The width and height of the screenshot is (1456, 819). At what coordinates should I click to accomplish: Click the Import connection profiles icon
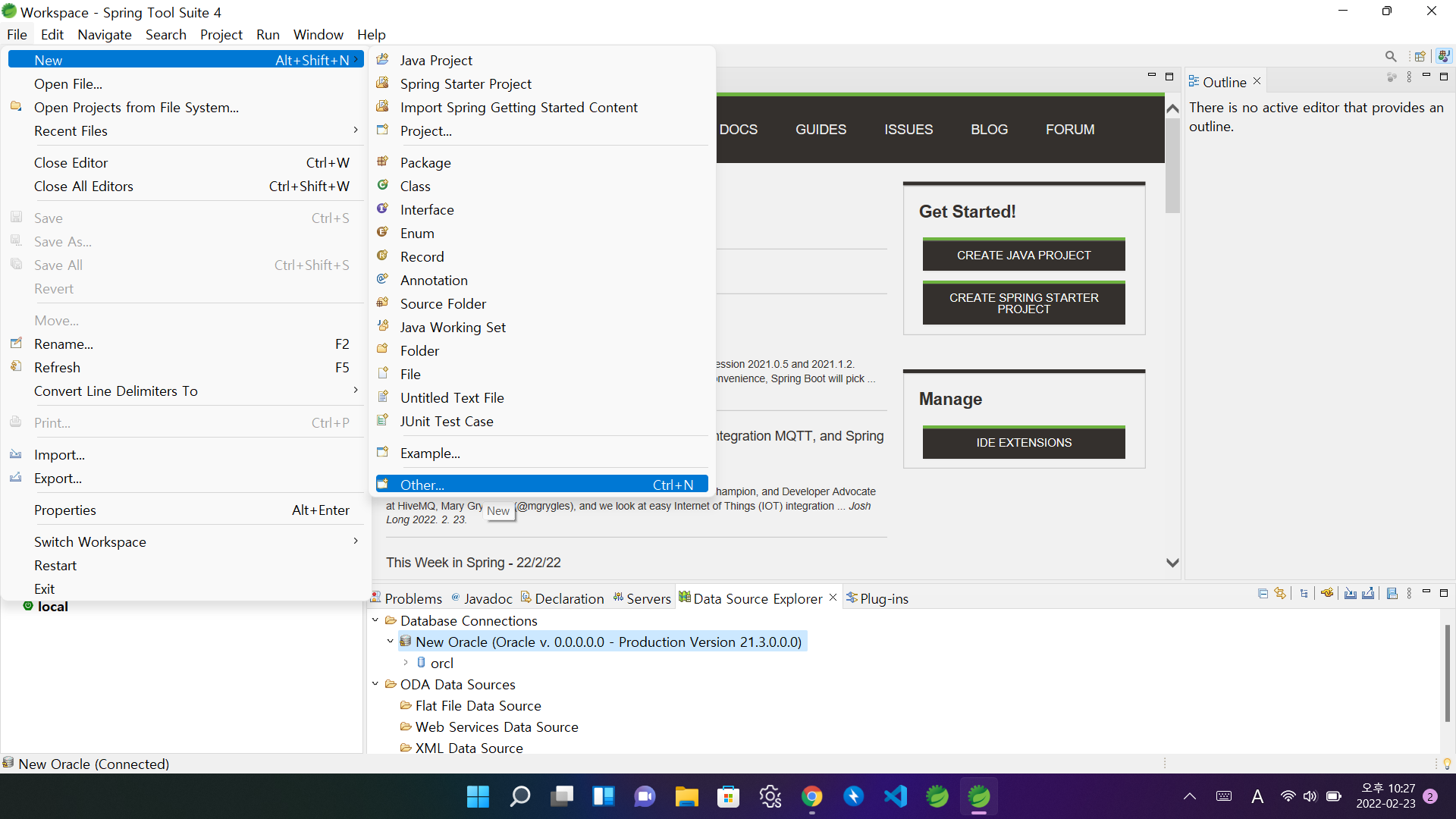point(1351,594)
